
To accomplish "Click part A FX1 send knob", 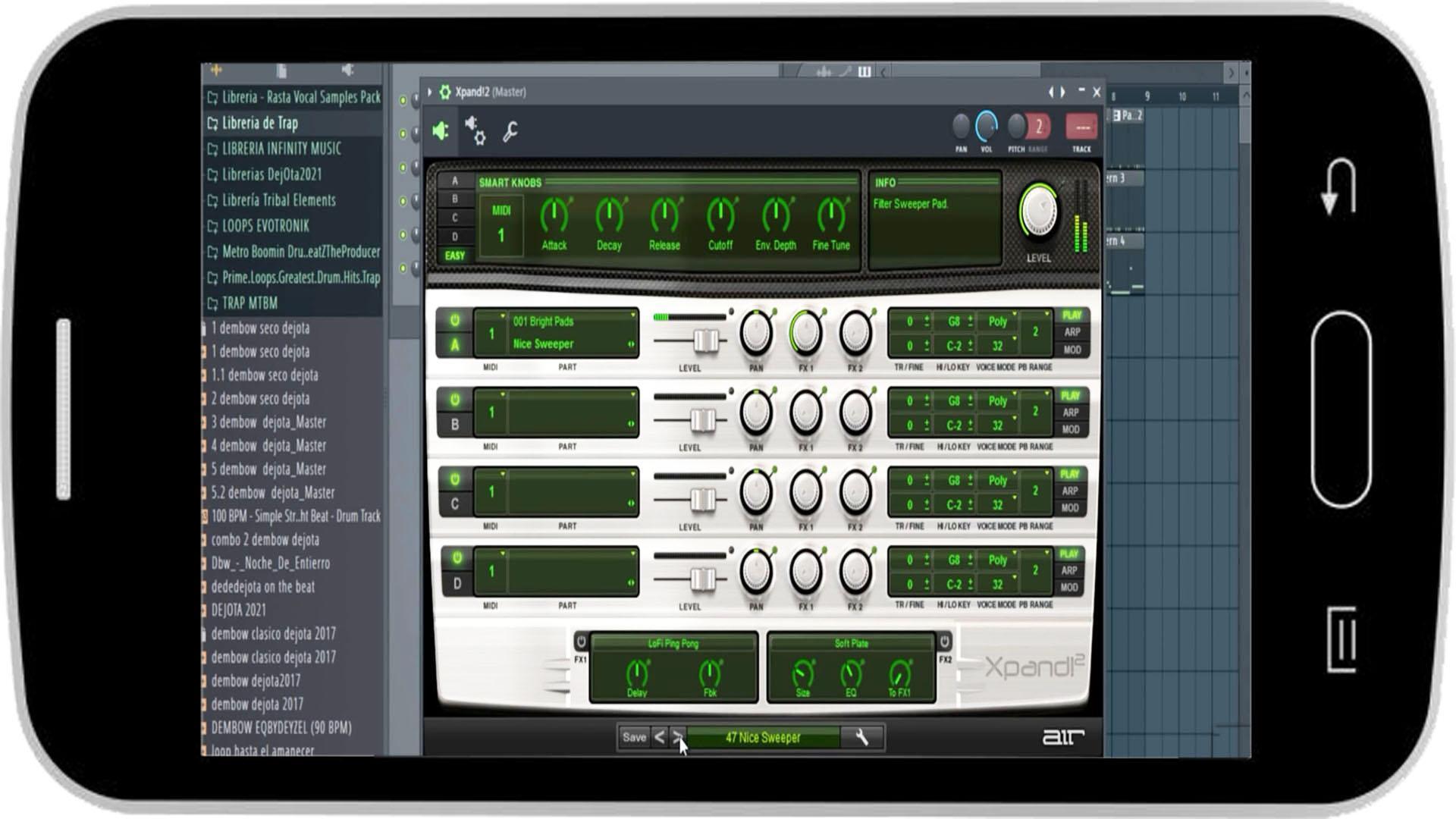I will click(x=805, y=333).
